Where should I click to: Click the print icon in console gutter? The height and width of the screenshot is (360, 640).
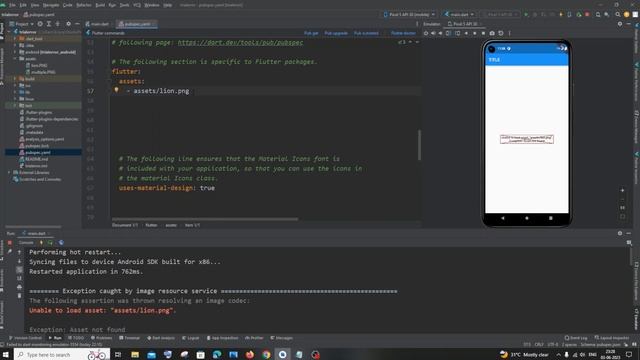coord(19,287)
